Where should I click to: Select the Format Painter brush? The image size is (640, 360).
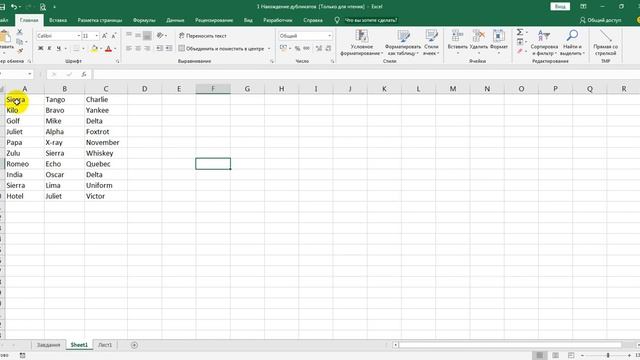pyautogui.click(x=19, y=51)
